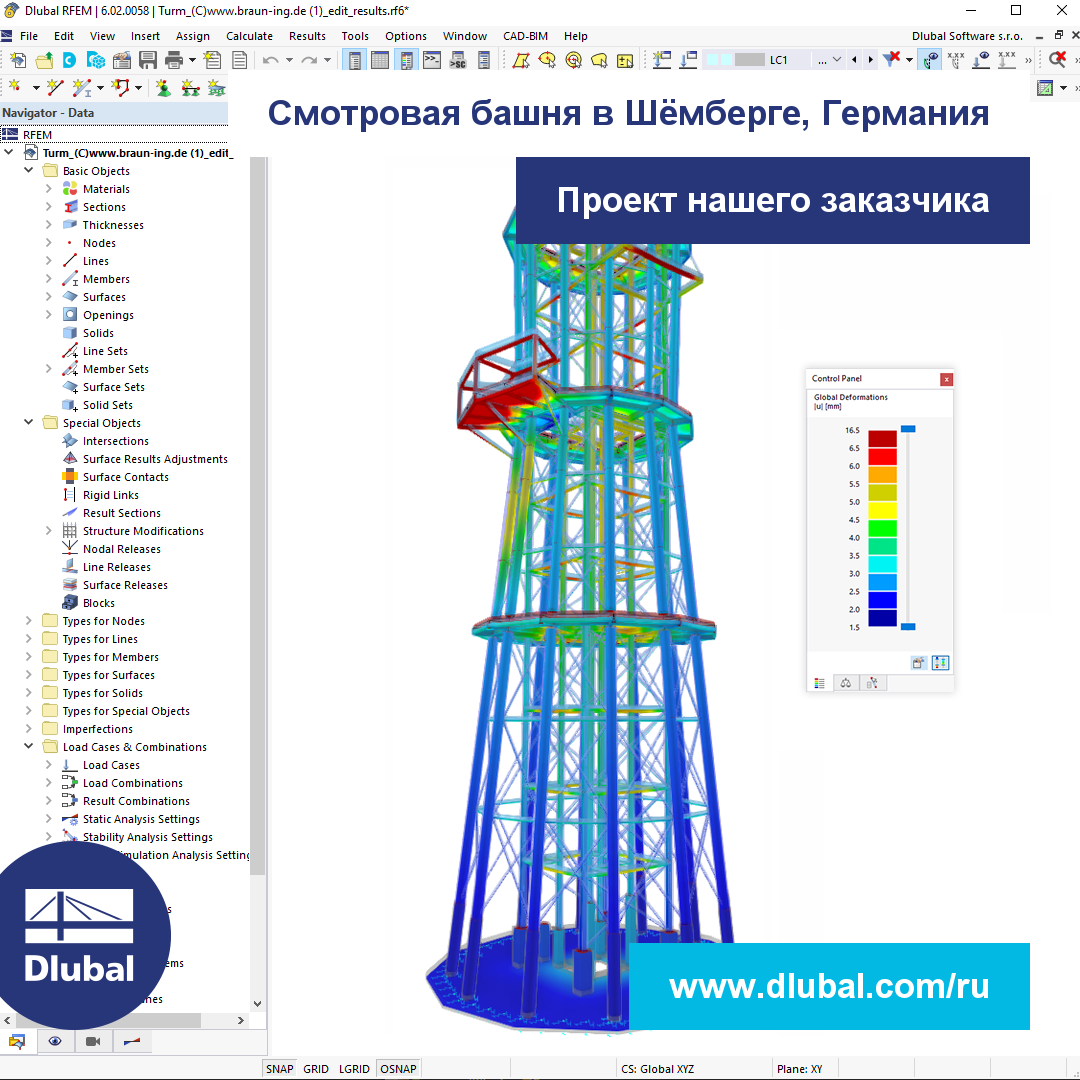Select the balance scale tab in Control Panel
The width and height of the screenshot is (1080, 1080).
846,682
